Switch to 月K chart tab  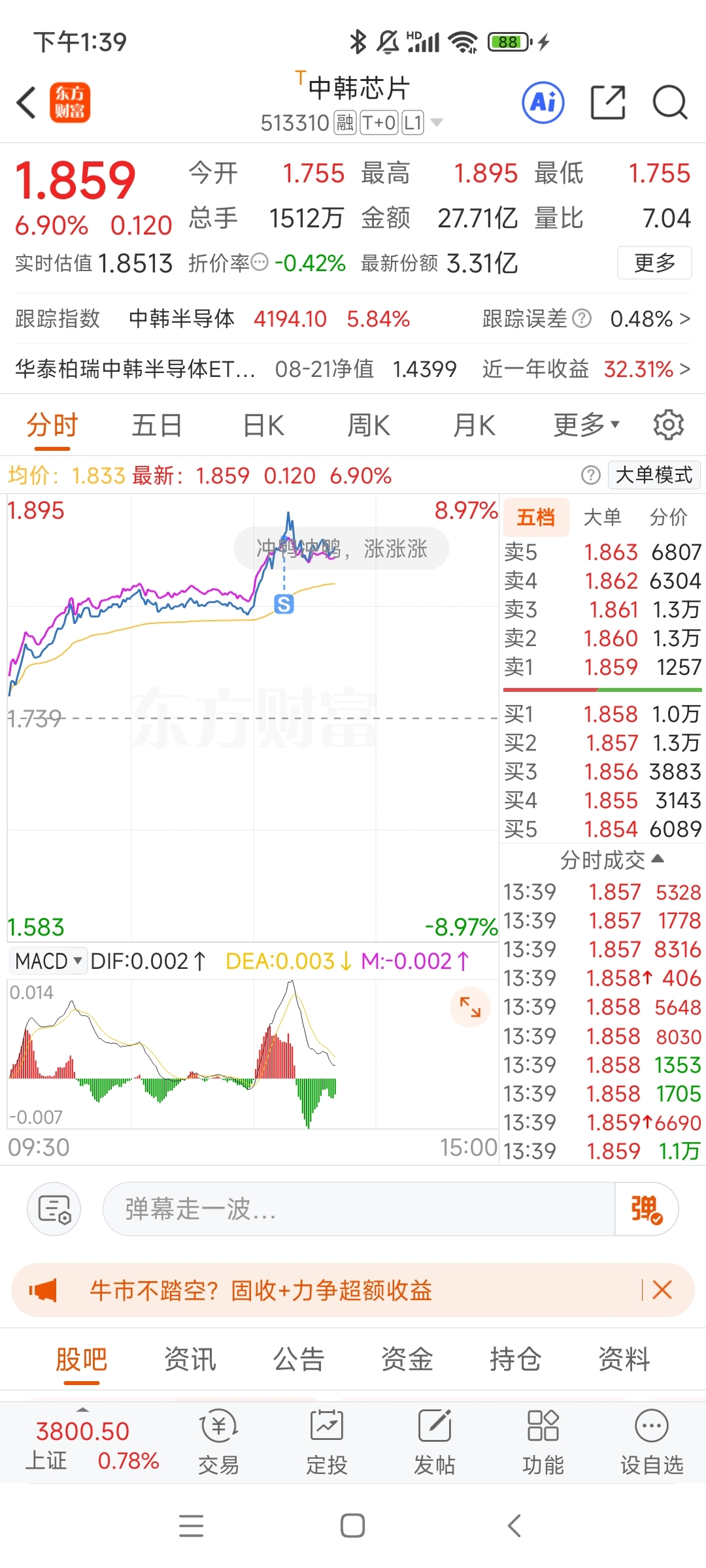(474, 425)
